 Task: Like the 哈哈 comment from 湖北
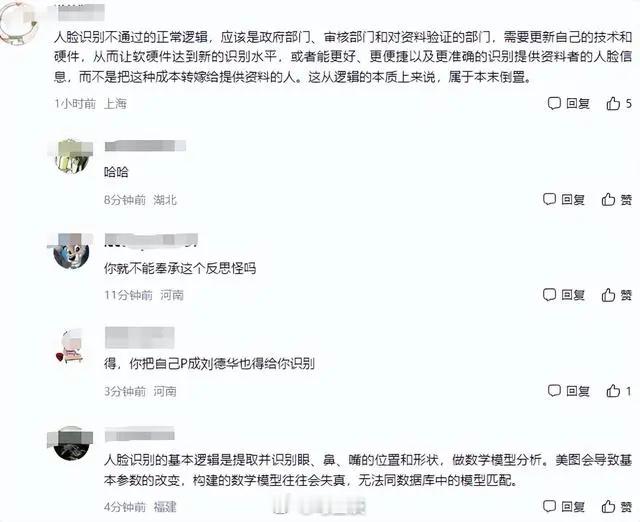pyautogui.click(x=608, y=200)
